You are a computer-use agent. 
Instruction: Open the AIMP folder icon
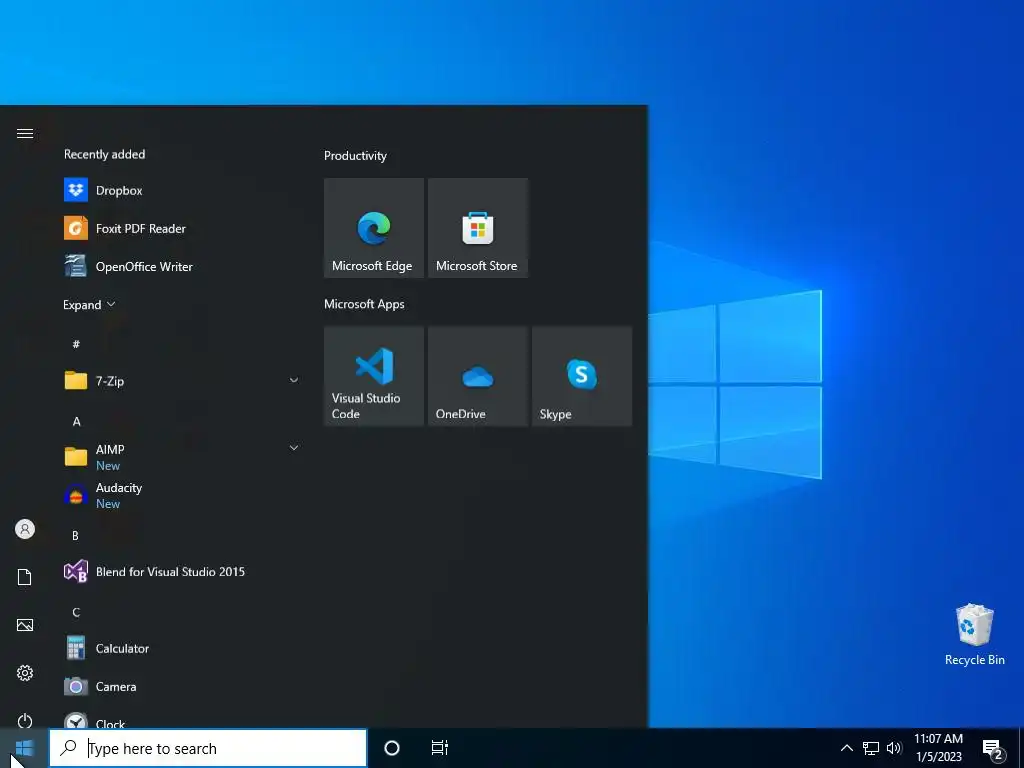click(76, 456)
